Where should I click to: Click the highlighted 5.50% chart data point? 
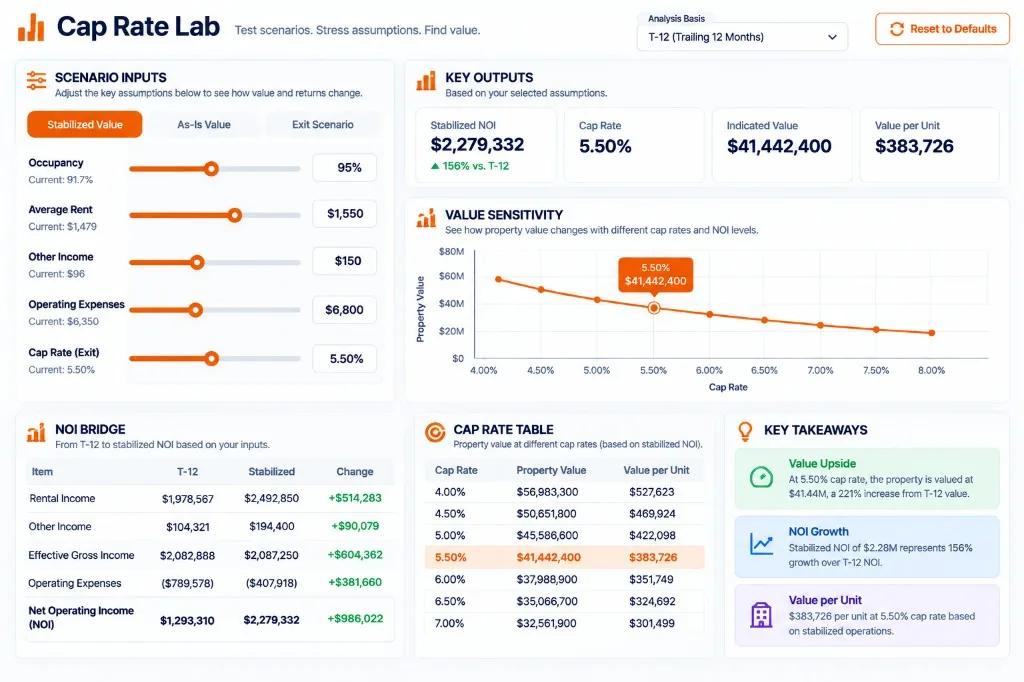point(654,308)
